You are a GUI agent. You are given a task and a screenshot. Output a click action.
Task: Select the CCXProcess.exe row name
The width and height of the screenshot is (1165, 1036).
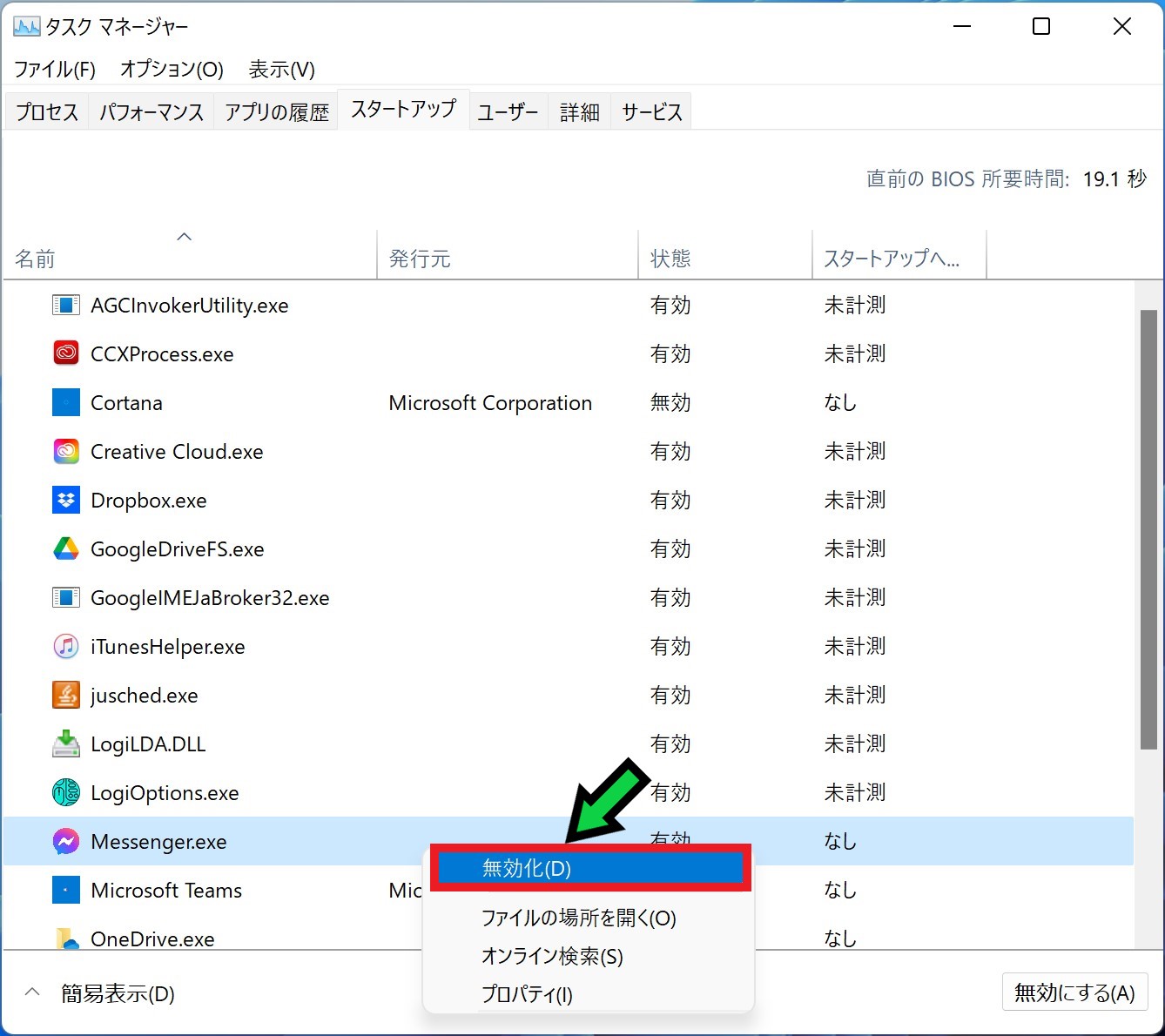[x=162, y=354]
